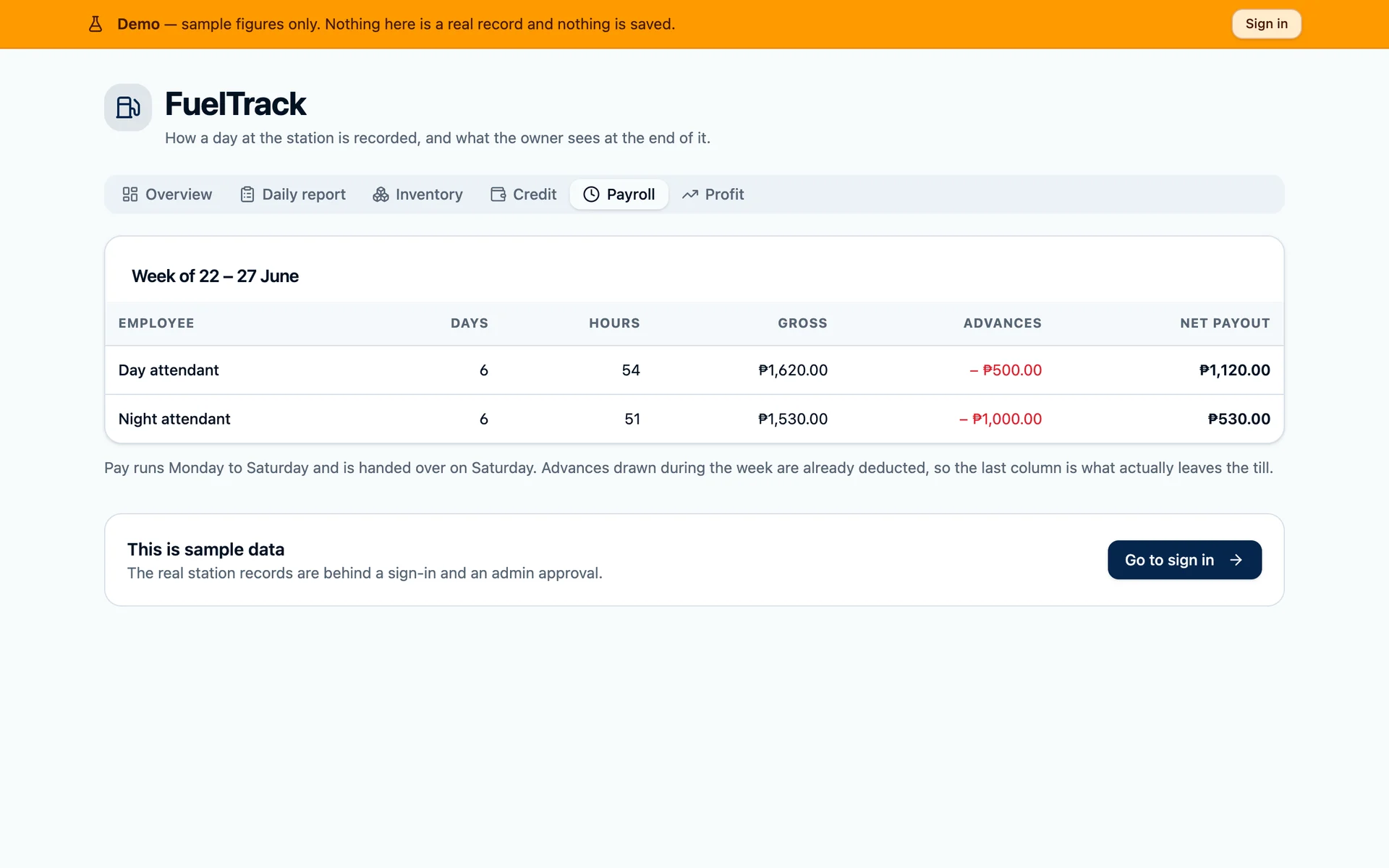Click the Demo label in the orange banner
Screen dimensions: 1389x868
pos(138,24)
